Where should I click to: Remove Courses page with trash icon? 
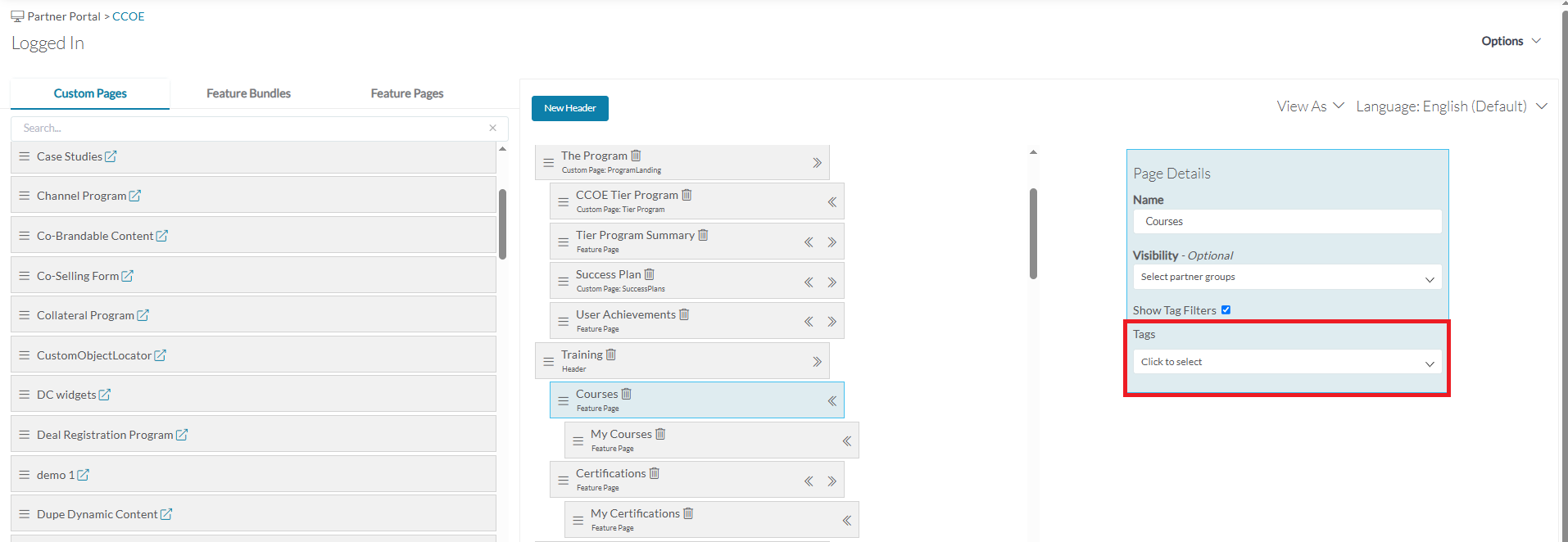click(x=627, y=394)
